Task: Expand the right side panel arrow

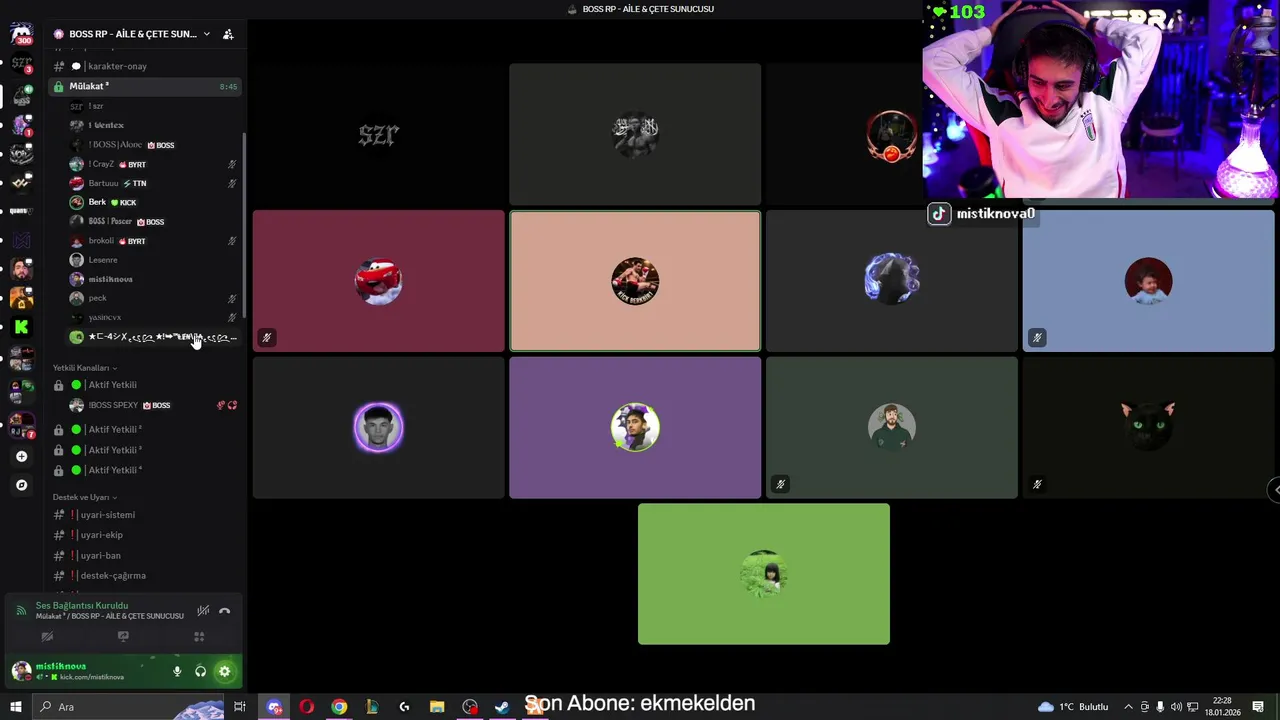Action: point(1274,489)
